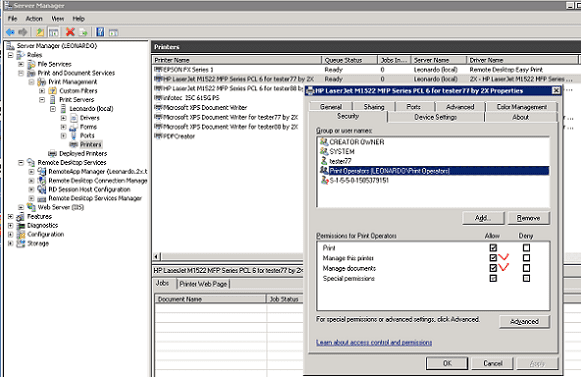Viewport: 581px width, 377px height.
Task: Click the Forms node icon
Action: pos(73,127)
